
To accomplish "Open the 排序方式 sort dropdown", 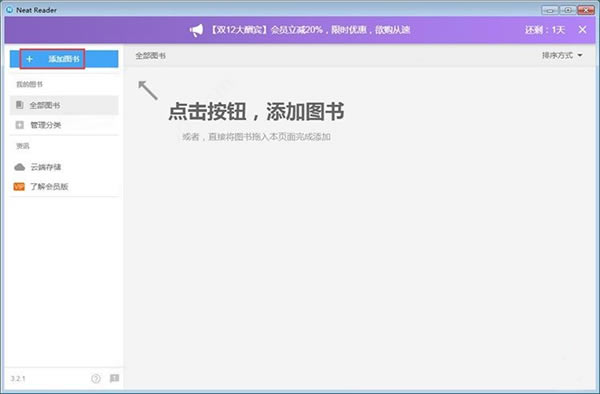I will [x=562, y=55].
